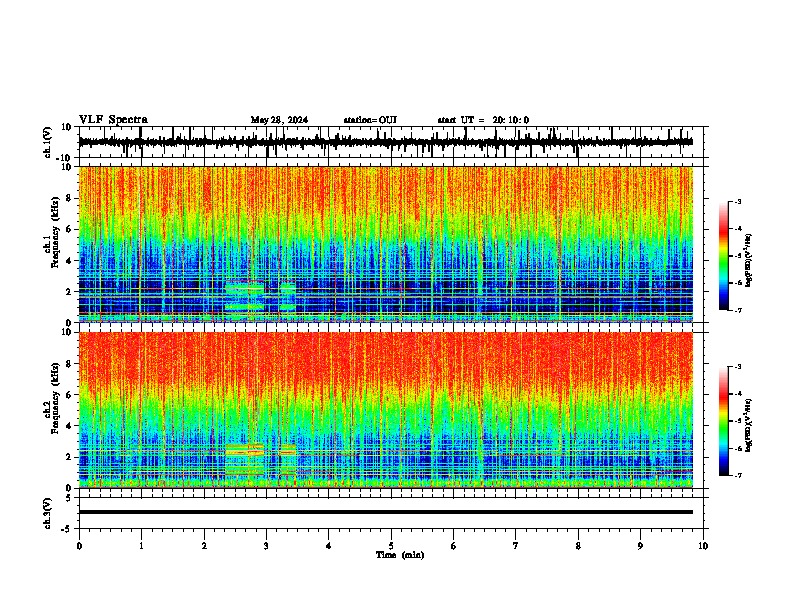Click the ch.2 frequency tick label '6'

coord(70,395)
